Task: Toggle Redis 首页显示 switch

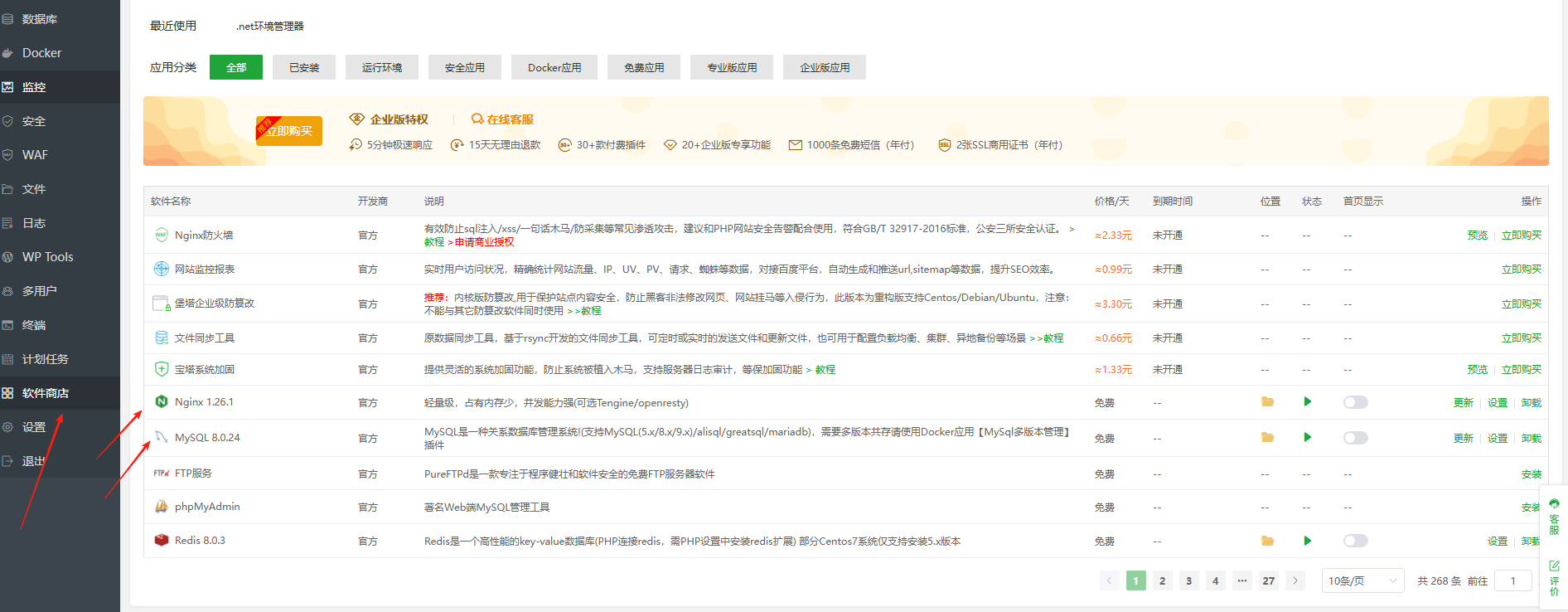Action: point(1356,541)
